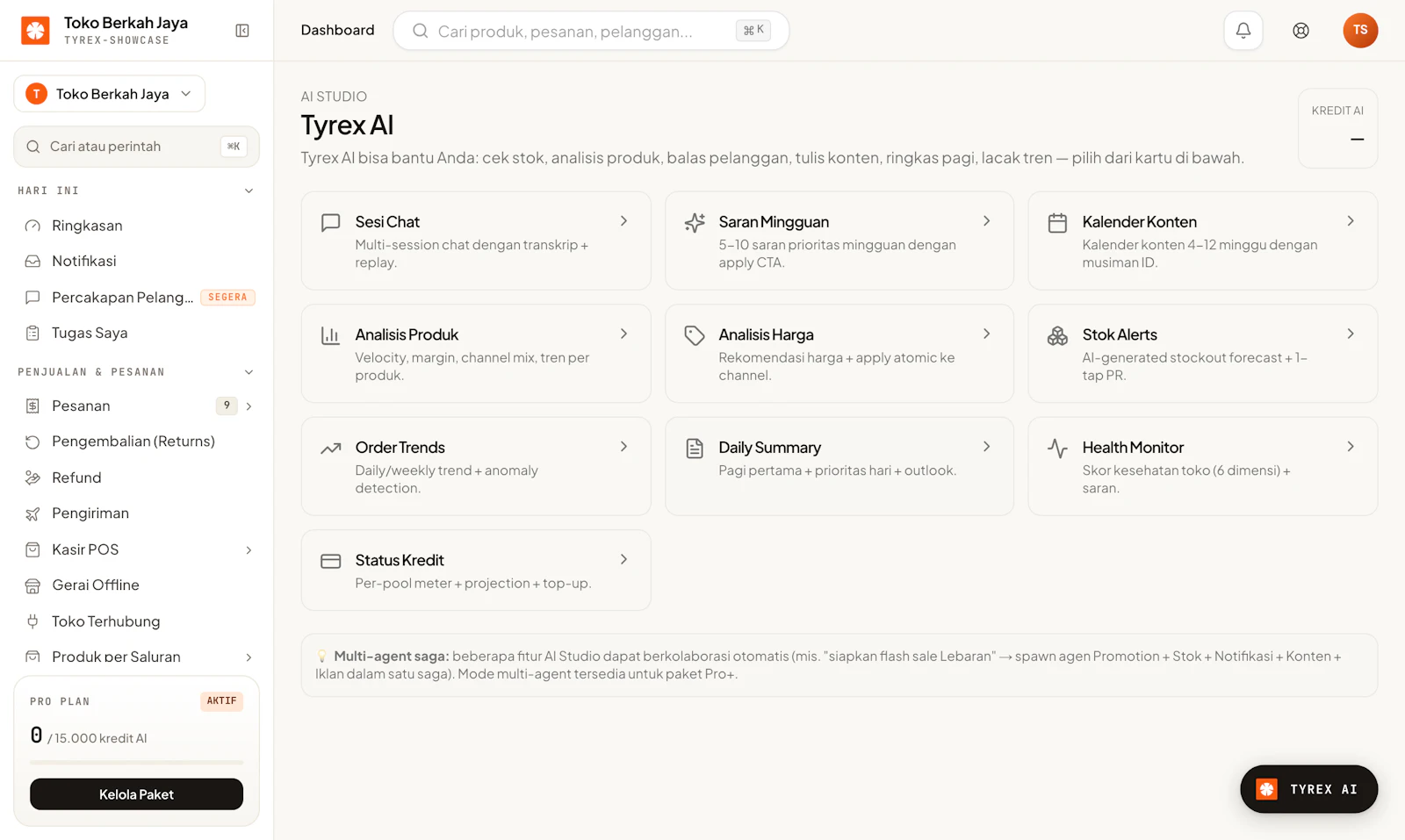1405x840 pixels.
Task: Click Kasir POS bag icon
Action: (32, 549)
